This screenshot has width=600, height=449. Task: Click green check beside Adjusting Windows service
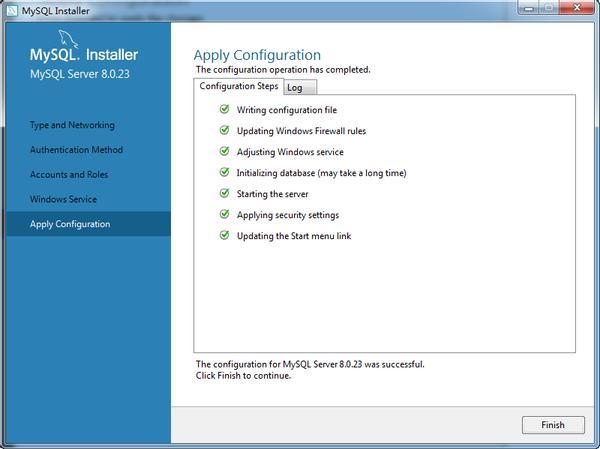point(224,152)
